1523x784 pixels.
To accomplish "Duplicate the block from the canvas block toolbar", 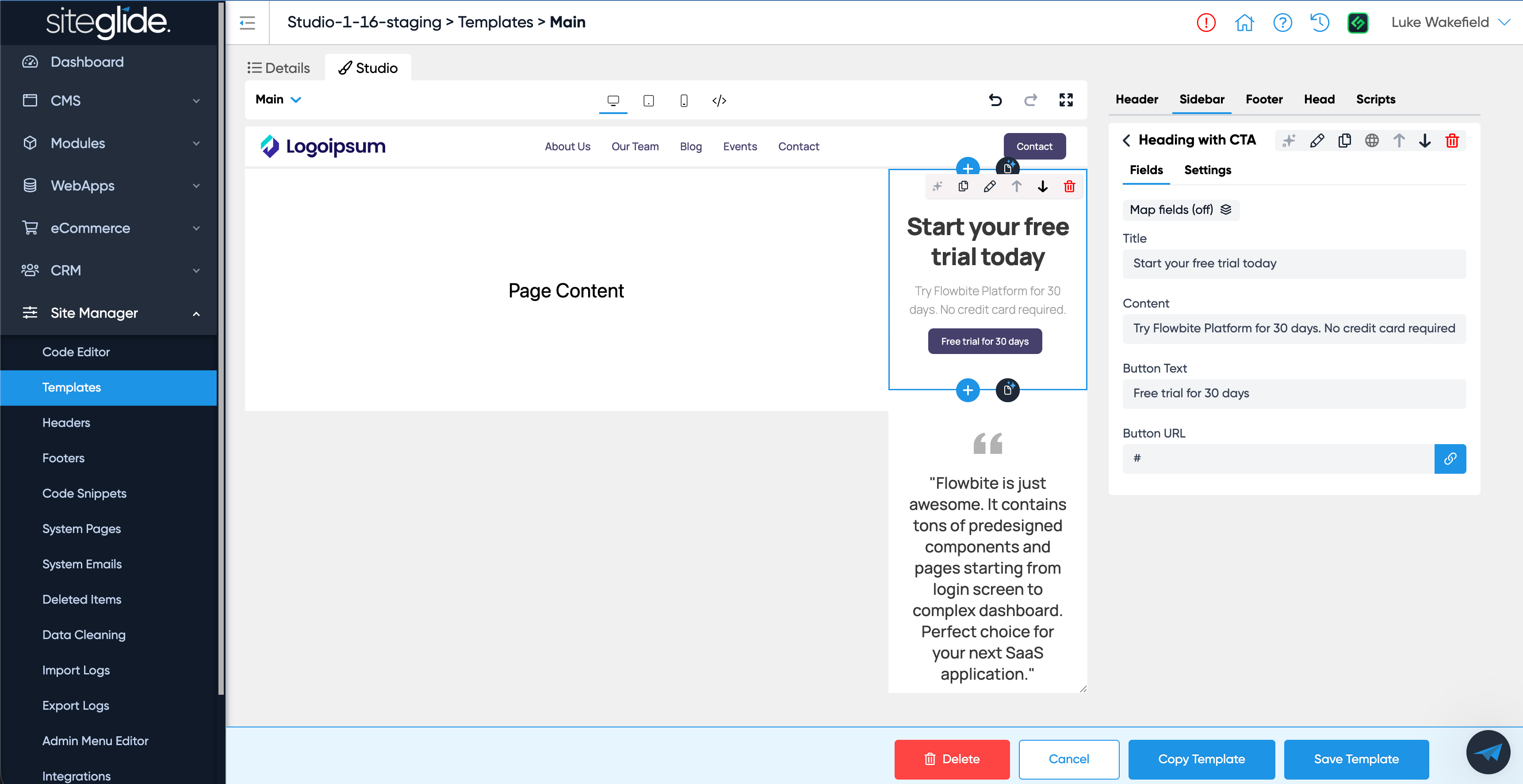I will pyautogui.click(x=963, y=186).
